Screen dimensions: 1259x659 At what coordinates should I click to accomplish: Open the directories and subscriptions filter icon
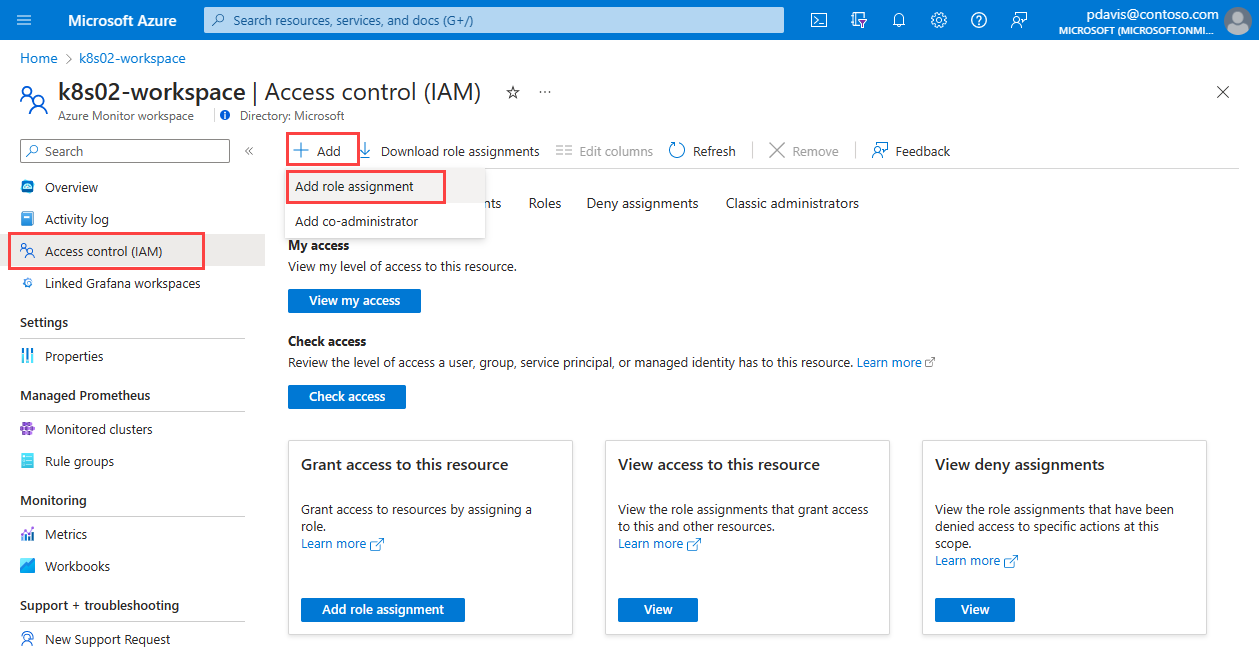click(x=858, y=20)
